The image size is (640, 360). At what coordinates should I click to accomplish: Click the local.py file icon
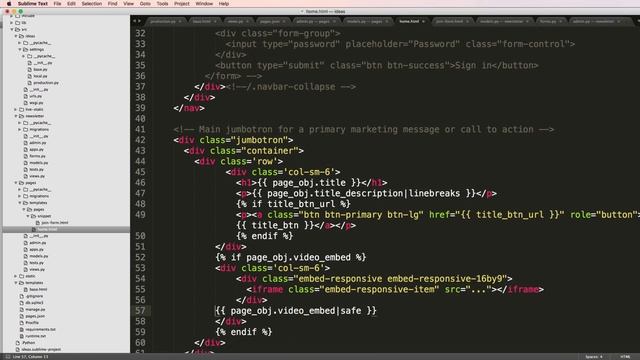[x=29, y=76]
